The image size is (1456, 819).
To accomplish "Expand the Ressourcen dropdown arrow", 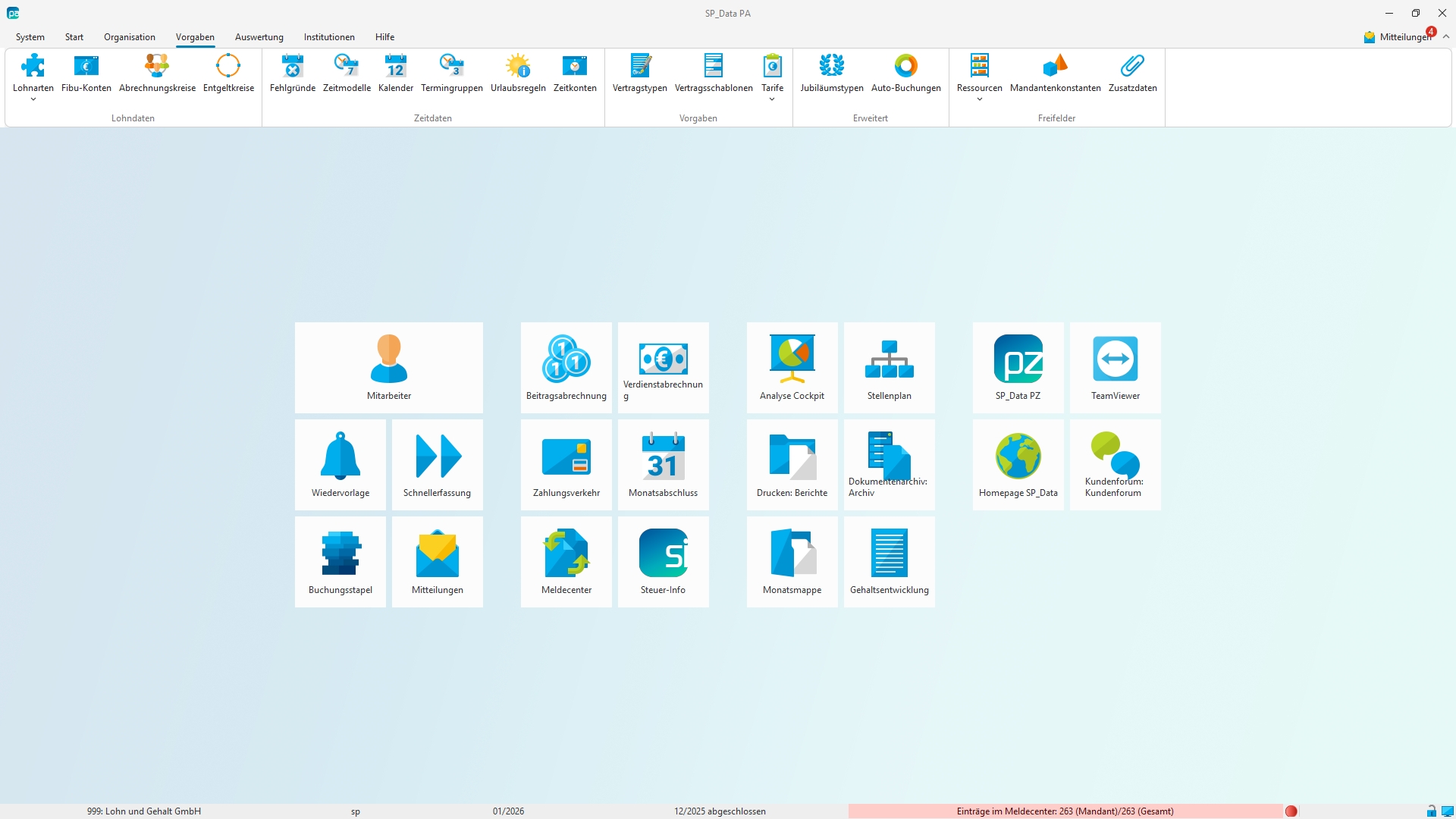I will coord(979,99).
